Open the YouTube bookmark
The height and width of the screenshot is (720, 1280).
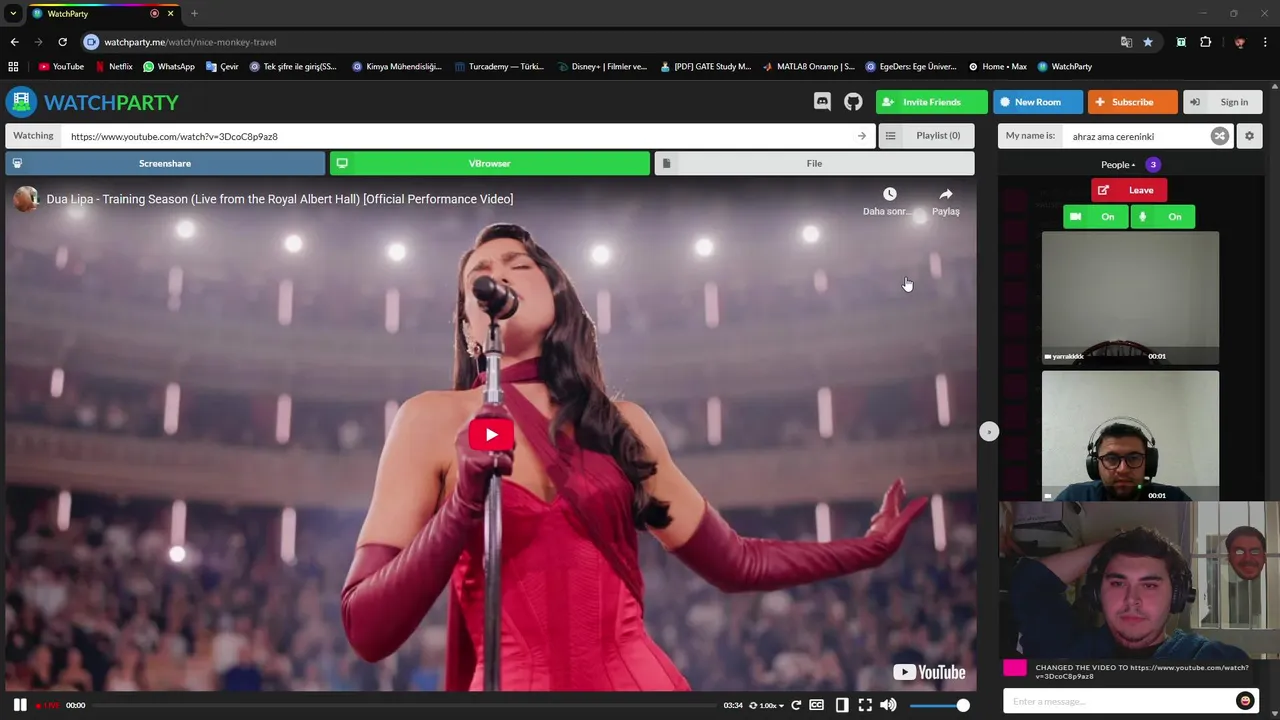coord(61,67)
